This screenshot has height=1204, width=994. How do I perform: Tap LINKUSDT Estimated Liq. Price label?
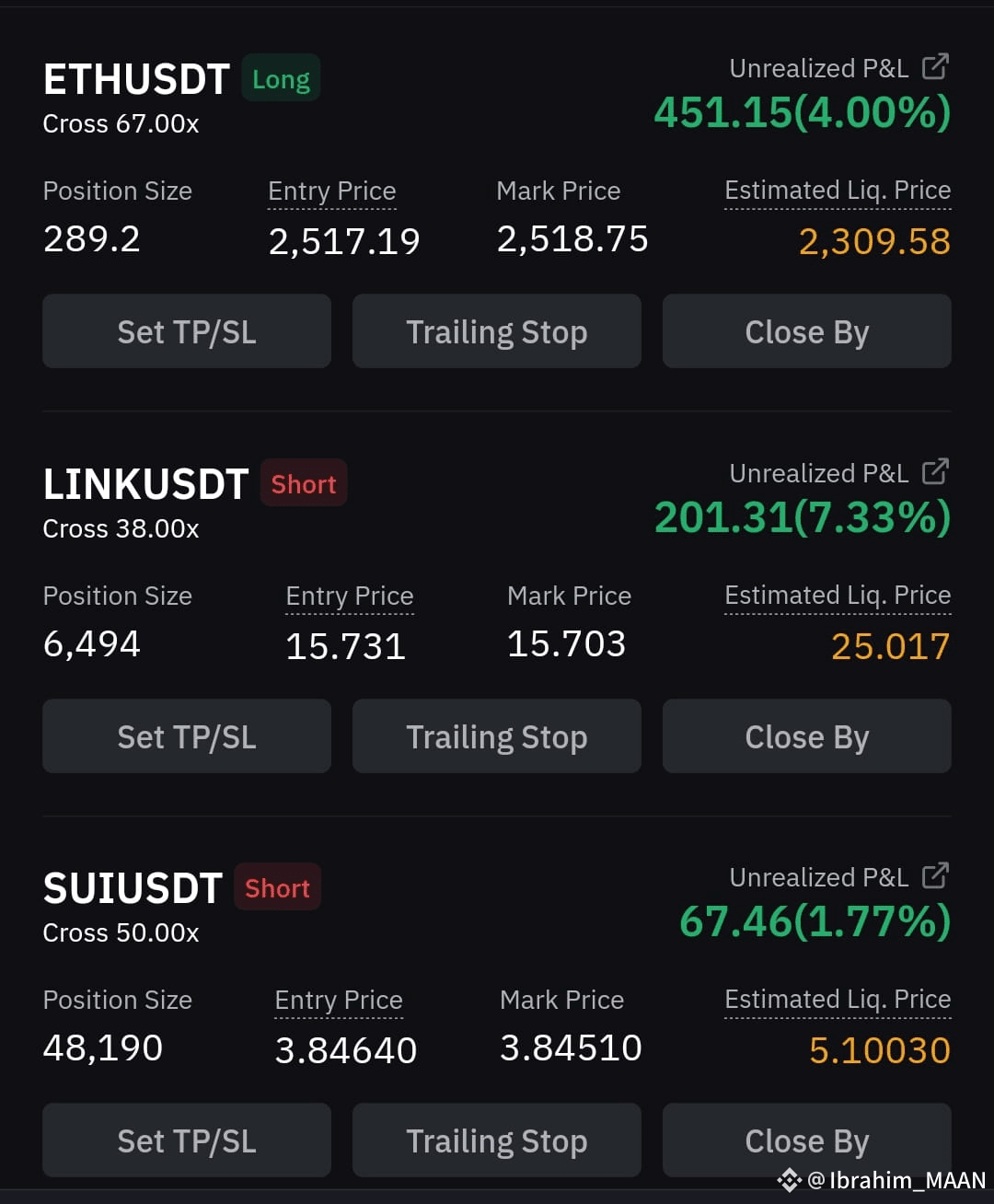coord(838,596)
